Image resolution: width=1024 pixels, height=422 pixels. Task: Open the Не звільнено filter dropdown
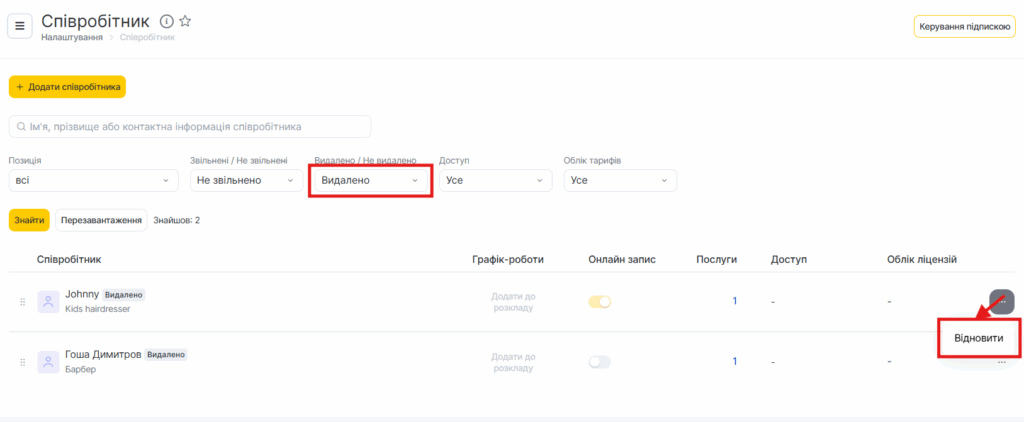pyautogui.click(x=246, y=180)
